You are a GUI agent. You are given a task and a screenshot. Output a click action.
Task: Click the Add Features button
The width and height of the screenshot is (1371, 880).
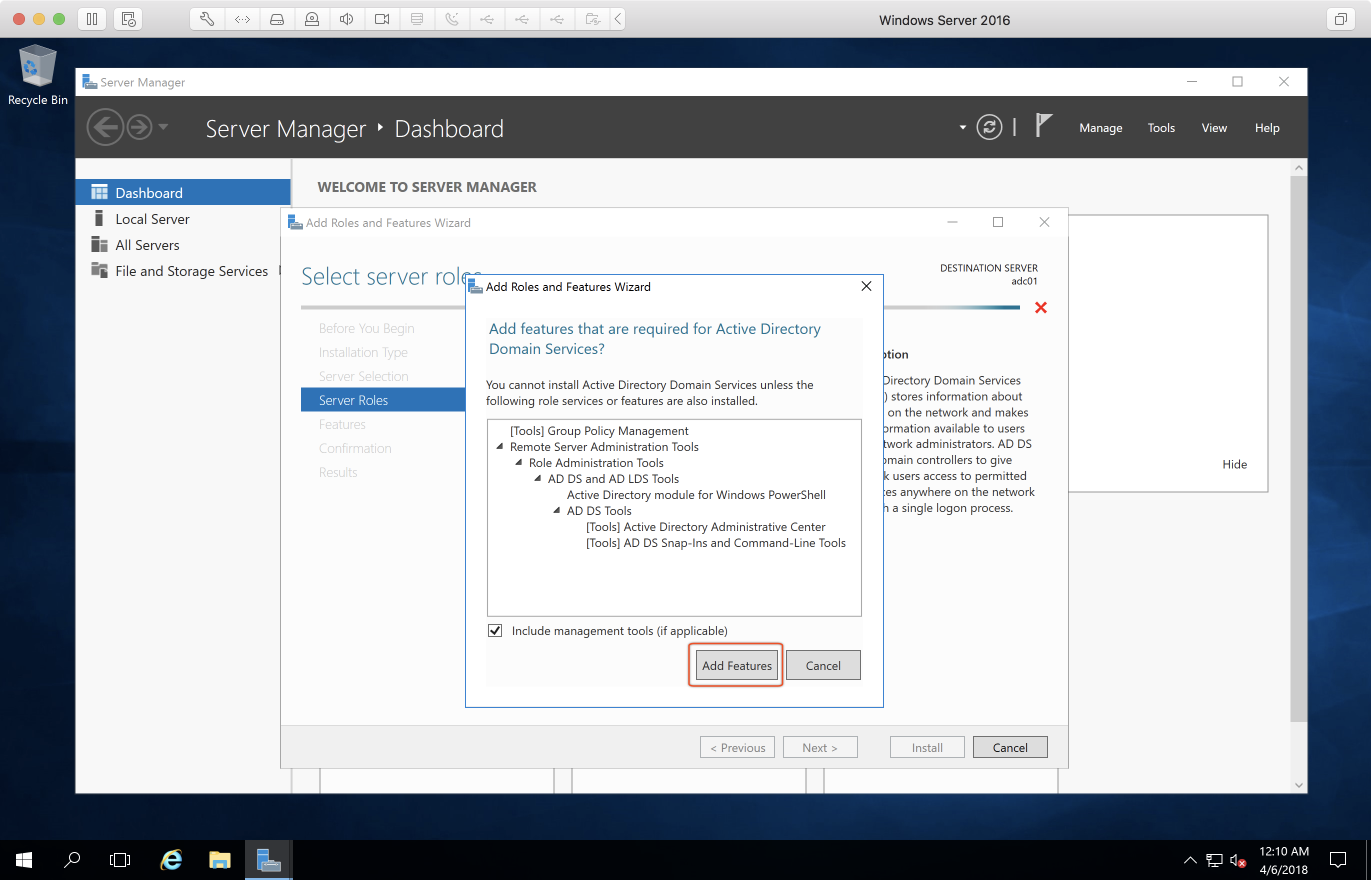736,665
